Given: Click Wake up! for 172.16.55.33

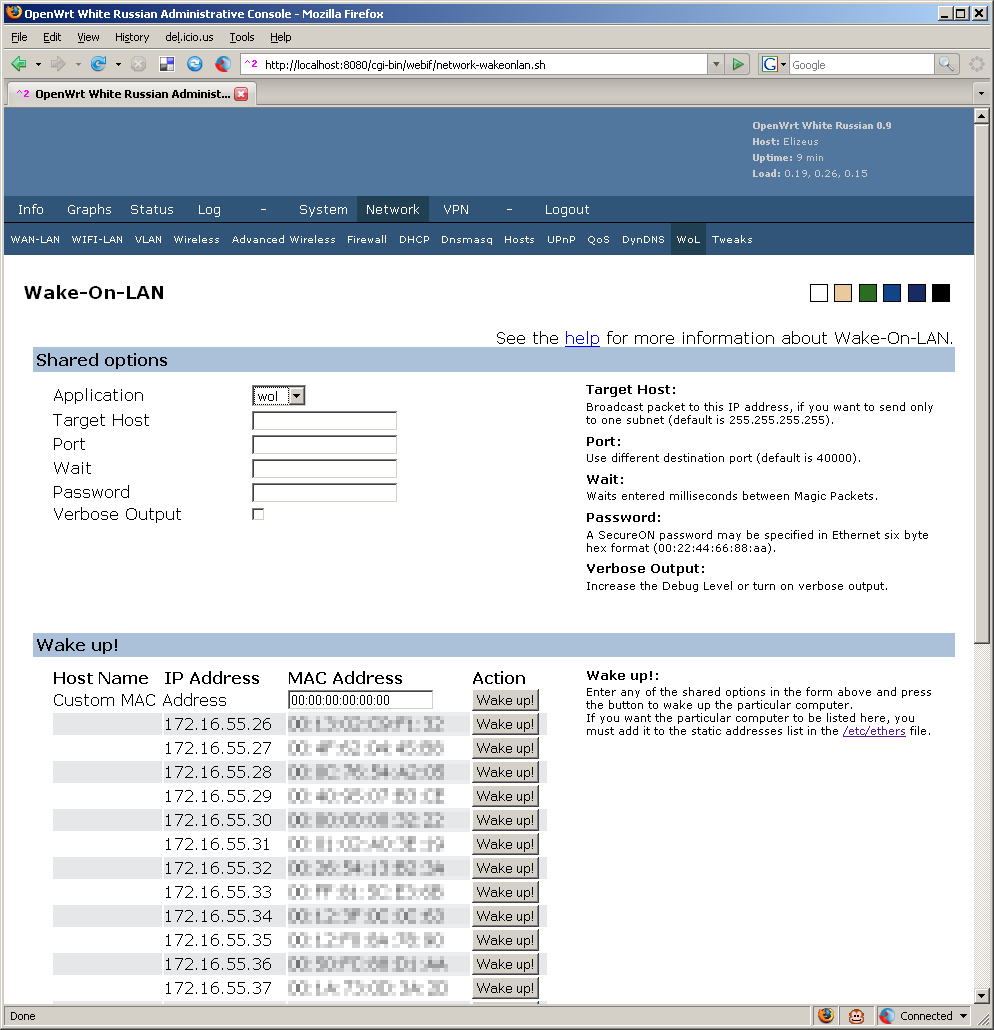Looking at the screenshot, I should (505, 892).
